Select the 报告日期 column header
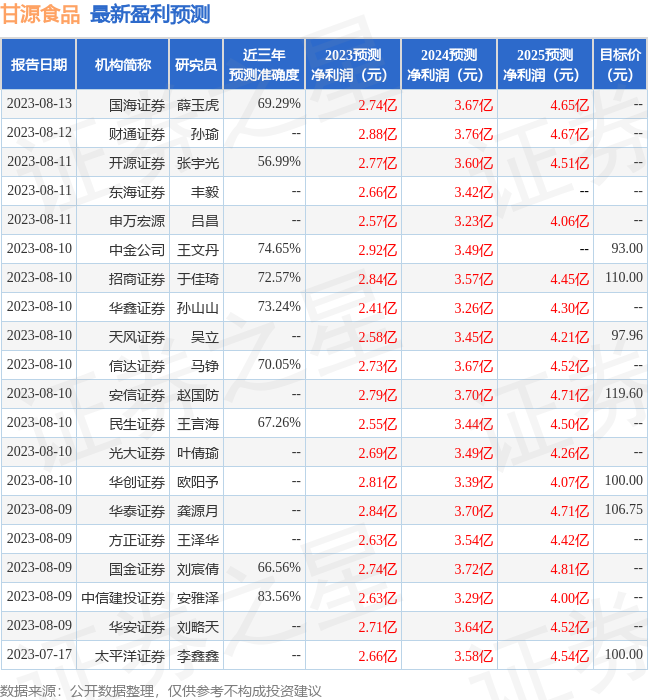The height and width of the screenshot is (700, 648). (x=39, y=65)
